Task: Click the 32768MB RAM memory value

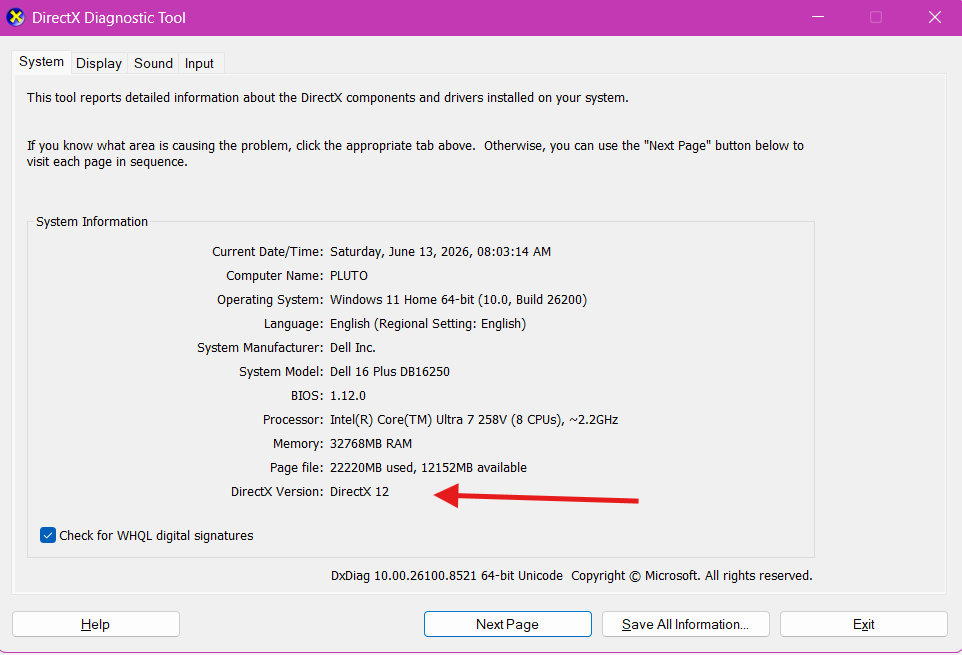Action: [x=371, y=443]
